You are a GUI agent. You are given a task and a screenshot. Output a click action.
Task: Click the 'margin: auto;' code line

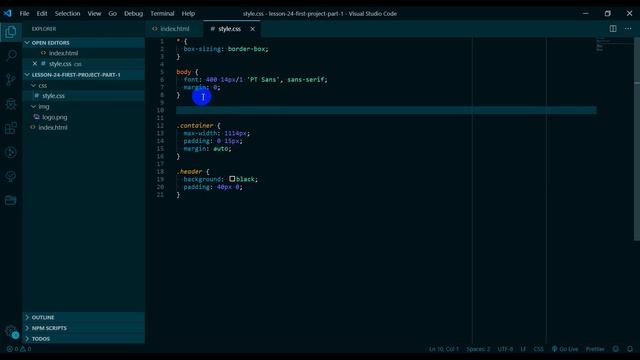(x=207, y=149)
